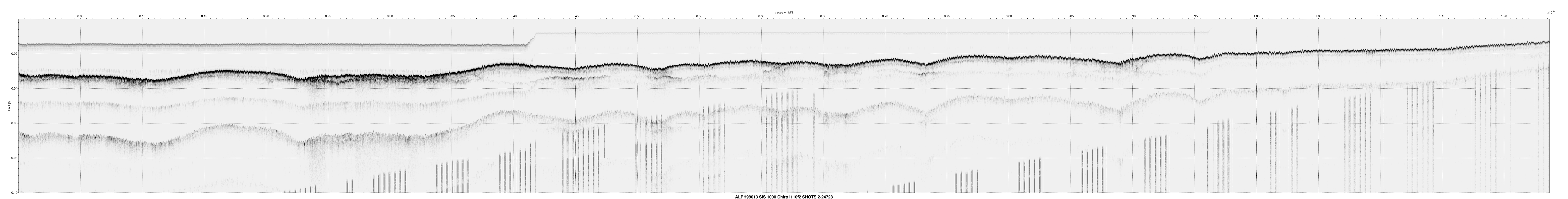
Task: Click the 0.90 x-axis tick label
Action: tap(1132, 16)
